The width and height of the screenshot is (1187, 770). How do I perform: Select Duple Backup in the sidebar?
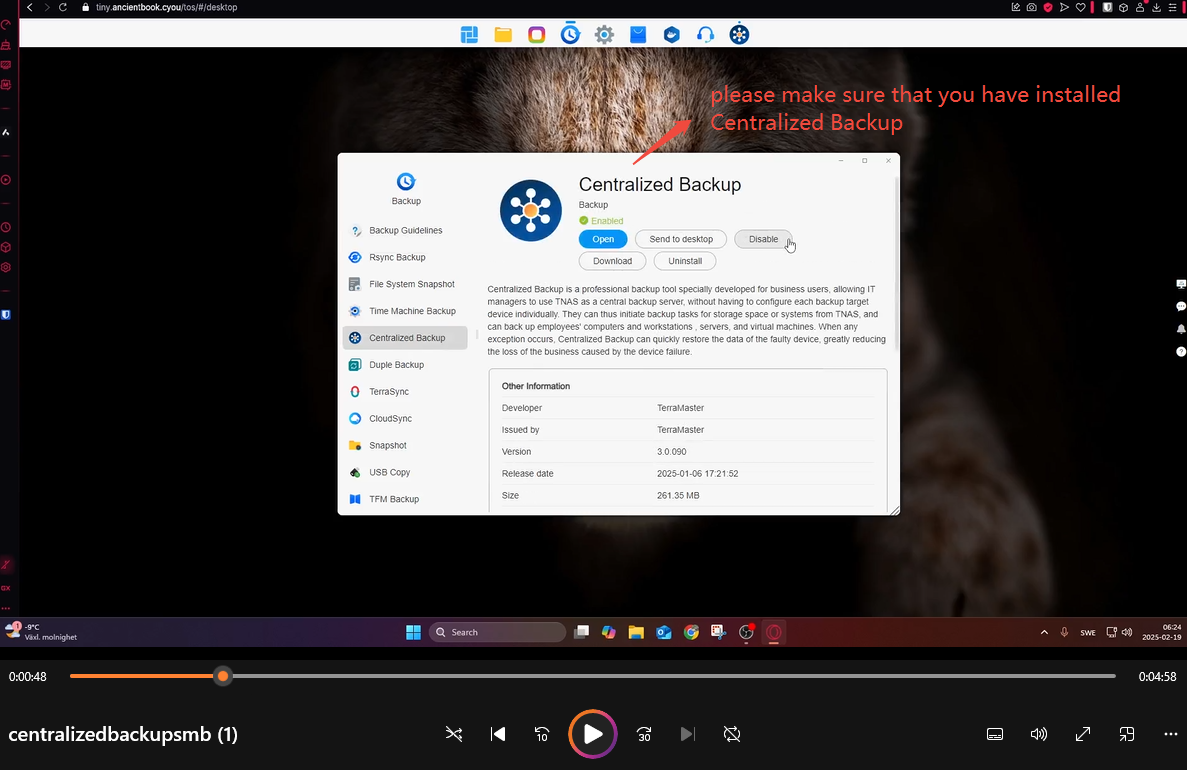pos(405,365)
